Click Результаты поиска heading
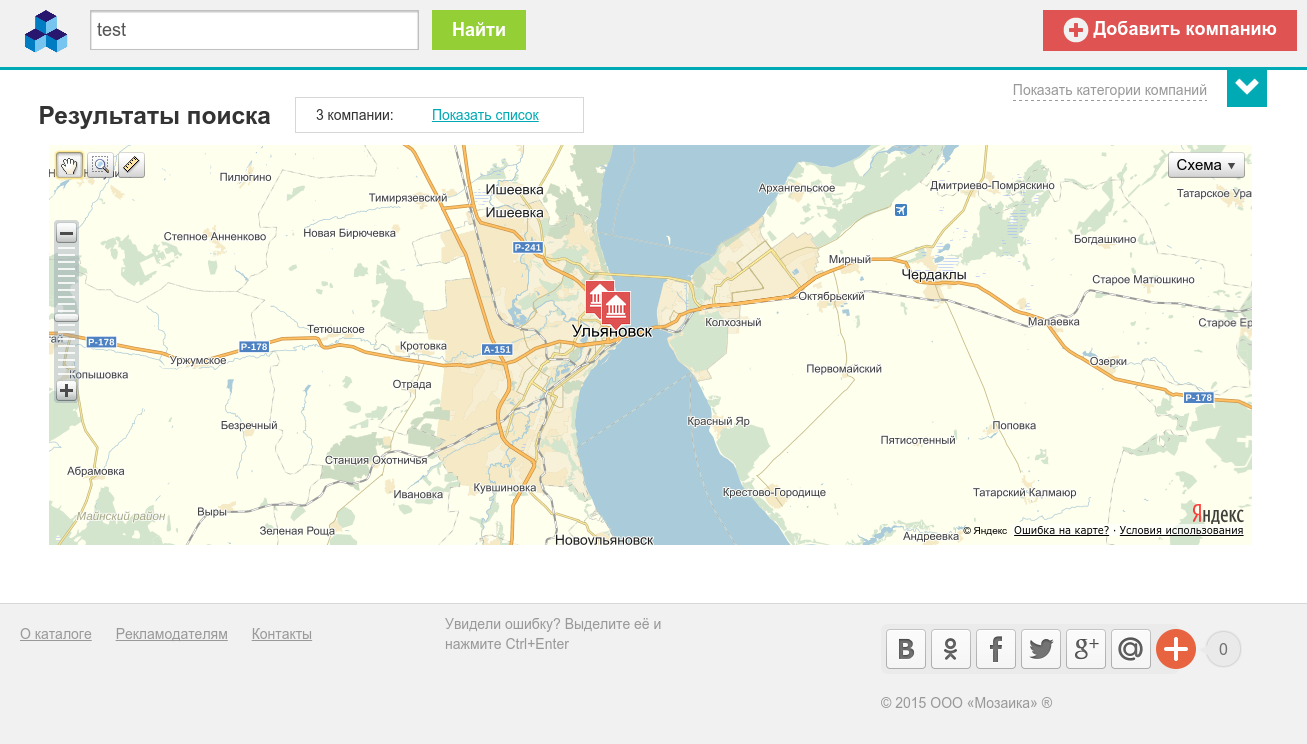 [155, 116]
